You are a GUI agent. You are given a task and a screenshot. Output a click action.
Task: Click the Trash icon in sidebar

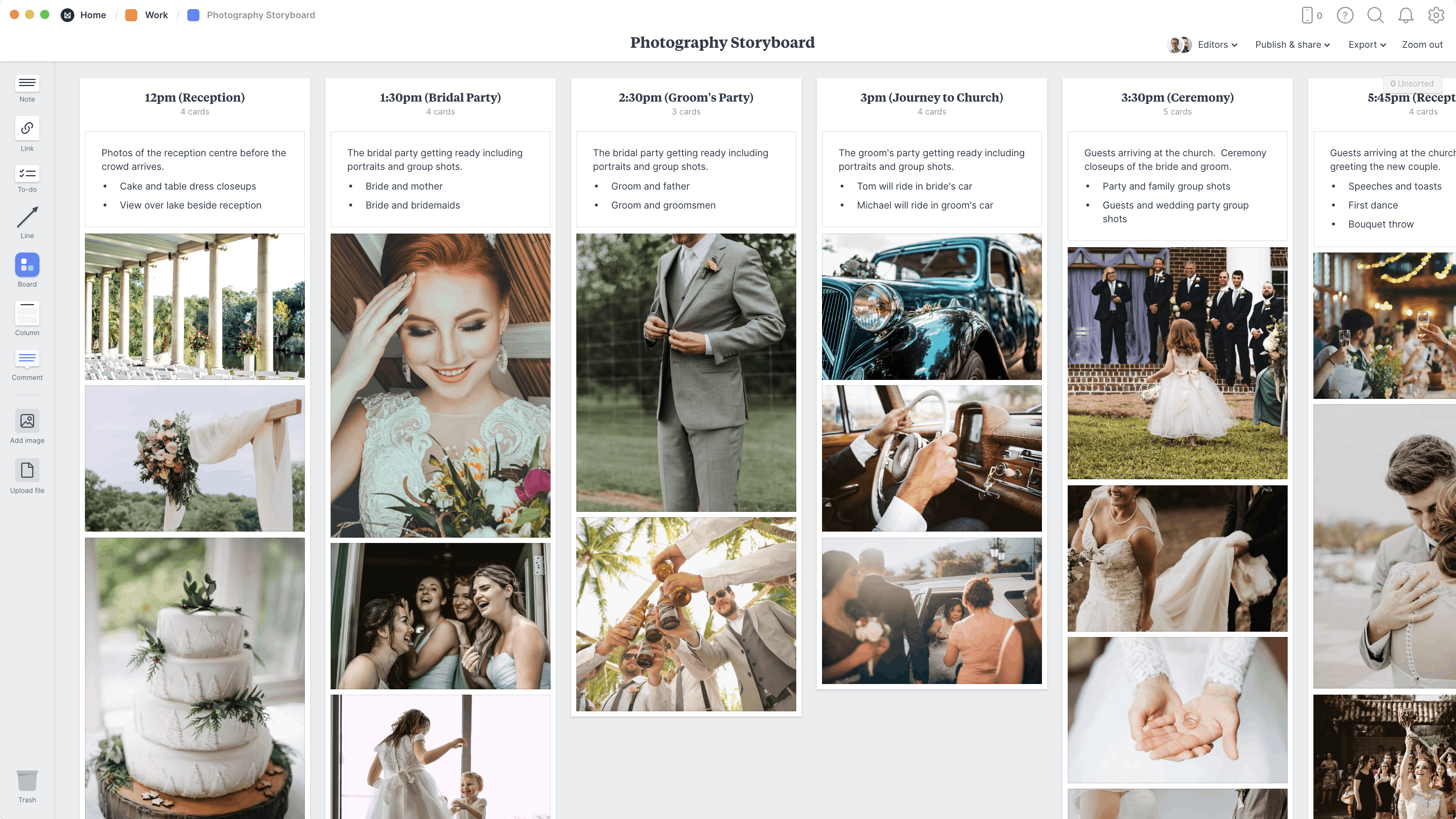pos(27,782)
